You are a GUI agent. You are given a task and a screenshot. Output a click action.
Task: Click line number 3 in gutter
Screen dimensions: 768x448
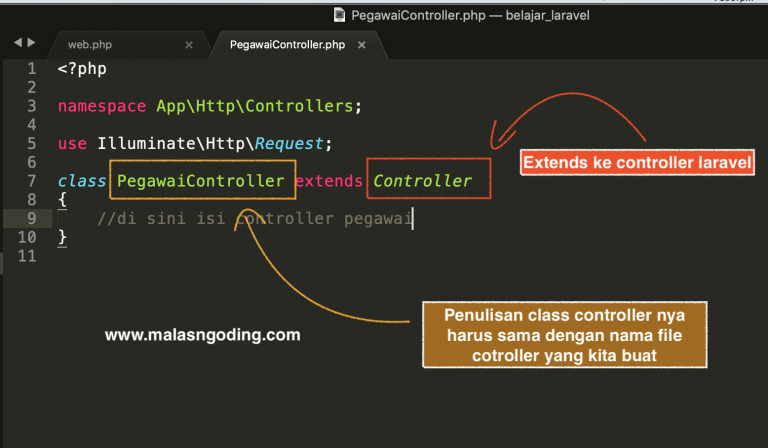[32, 106]
